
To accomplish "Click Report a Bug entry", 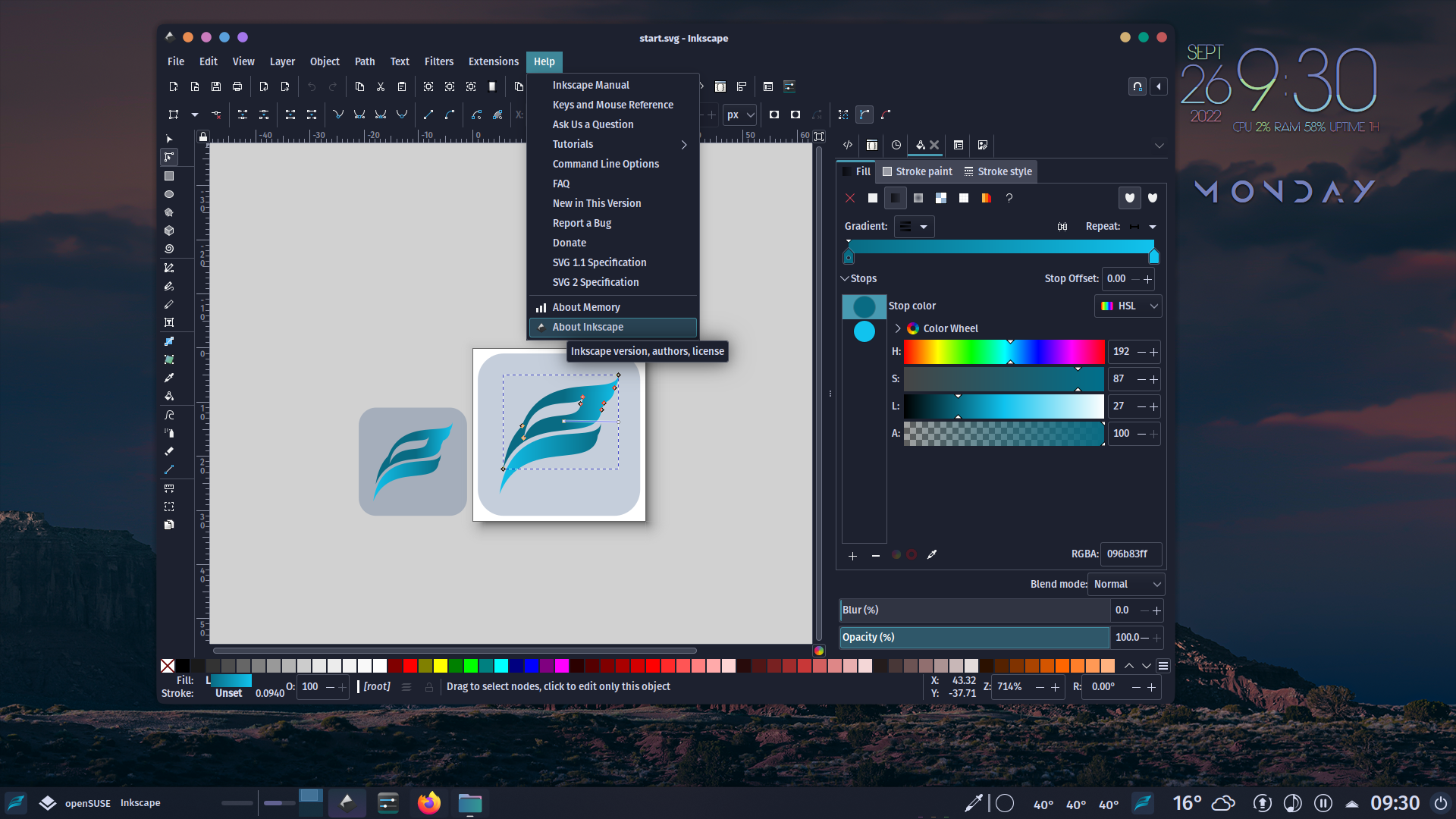I will pyautogui.click(x=613, y=223).
